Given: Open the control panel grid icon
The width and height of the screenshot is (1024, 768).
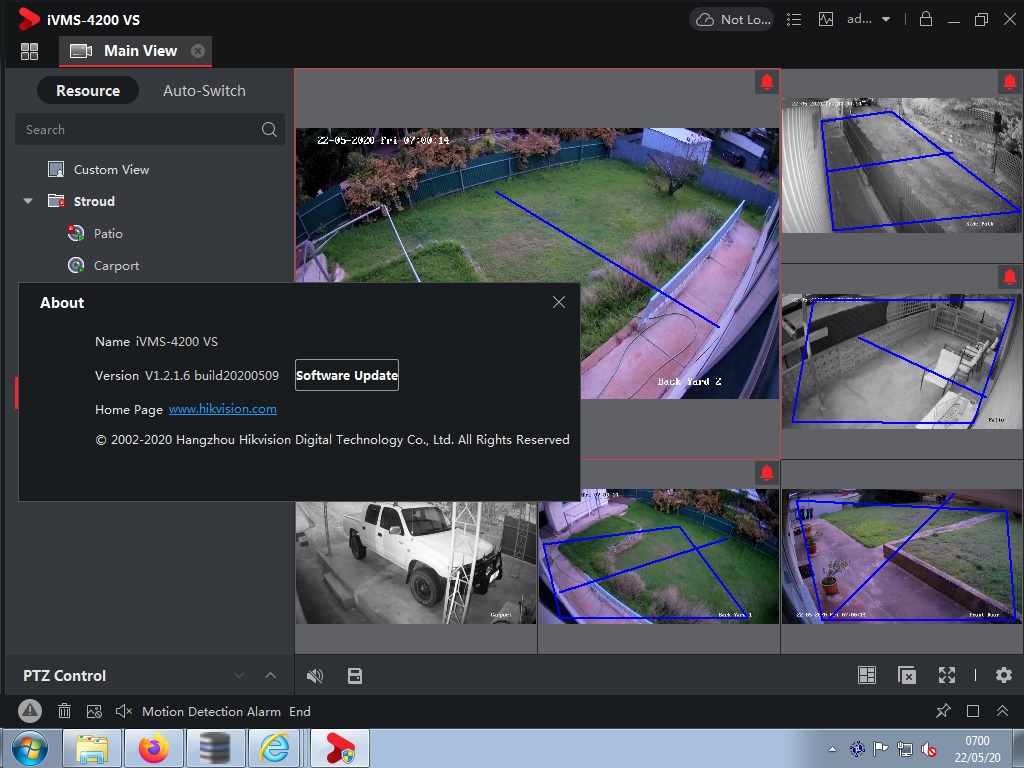Looking at the screenshot, I should (x=29, y=51).
